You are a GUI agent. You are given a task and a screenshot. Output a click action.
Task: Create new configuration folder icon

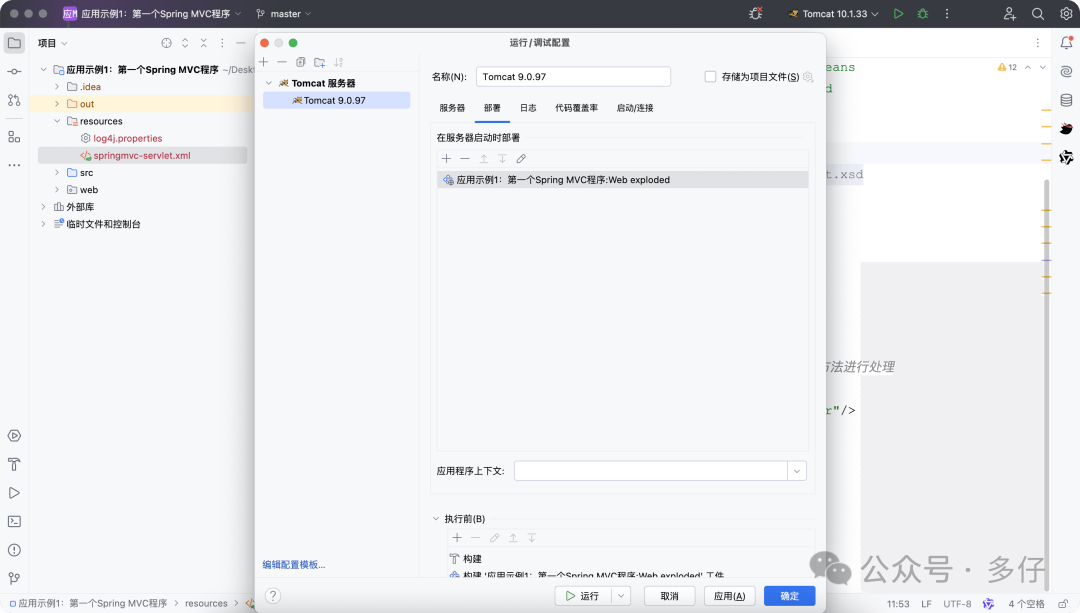tap(320, 62)
